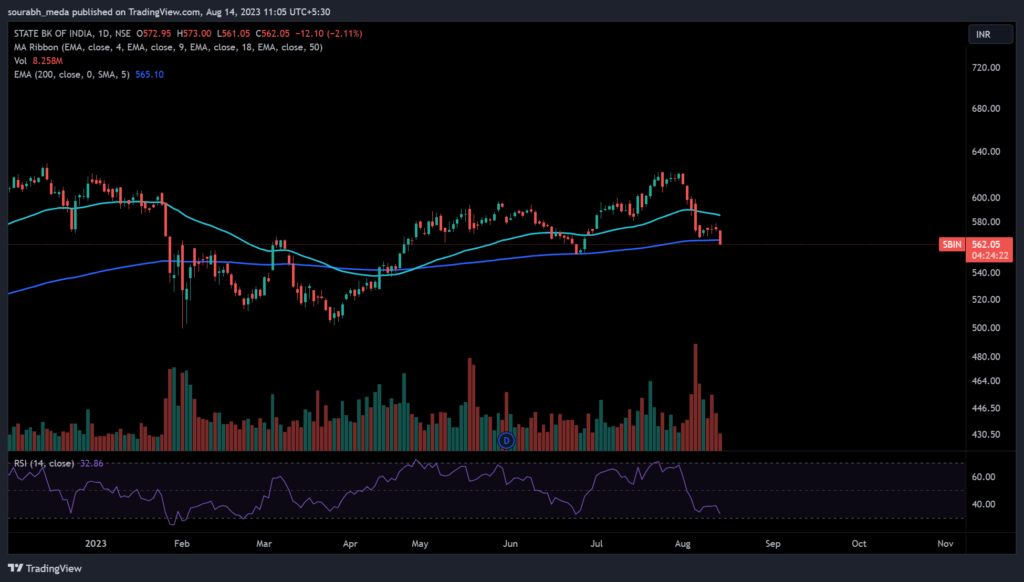Click the EMA value 565.10

click(x=150, y=74)
